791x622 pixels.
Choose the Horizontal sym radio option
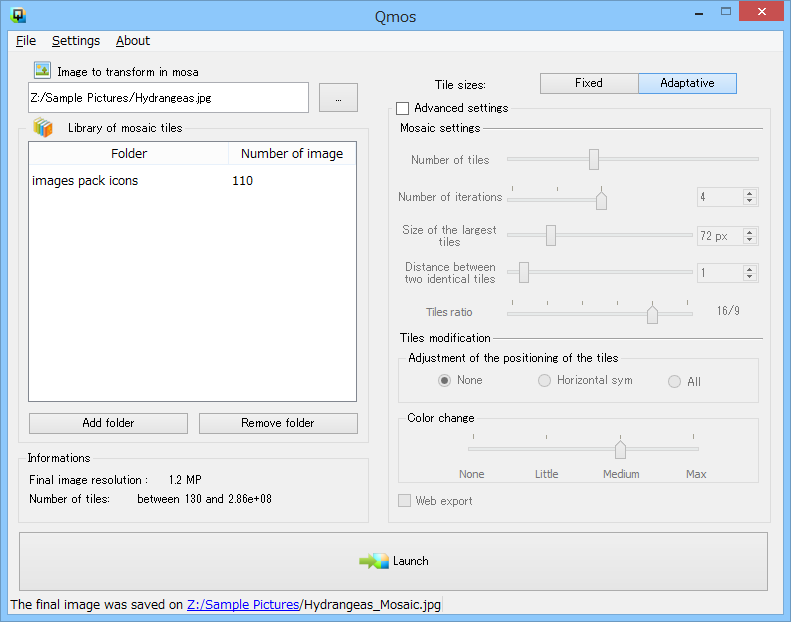point(544,380)
